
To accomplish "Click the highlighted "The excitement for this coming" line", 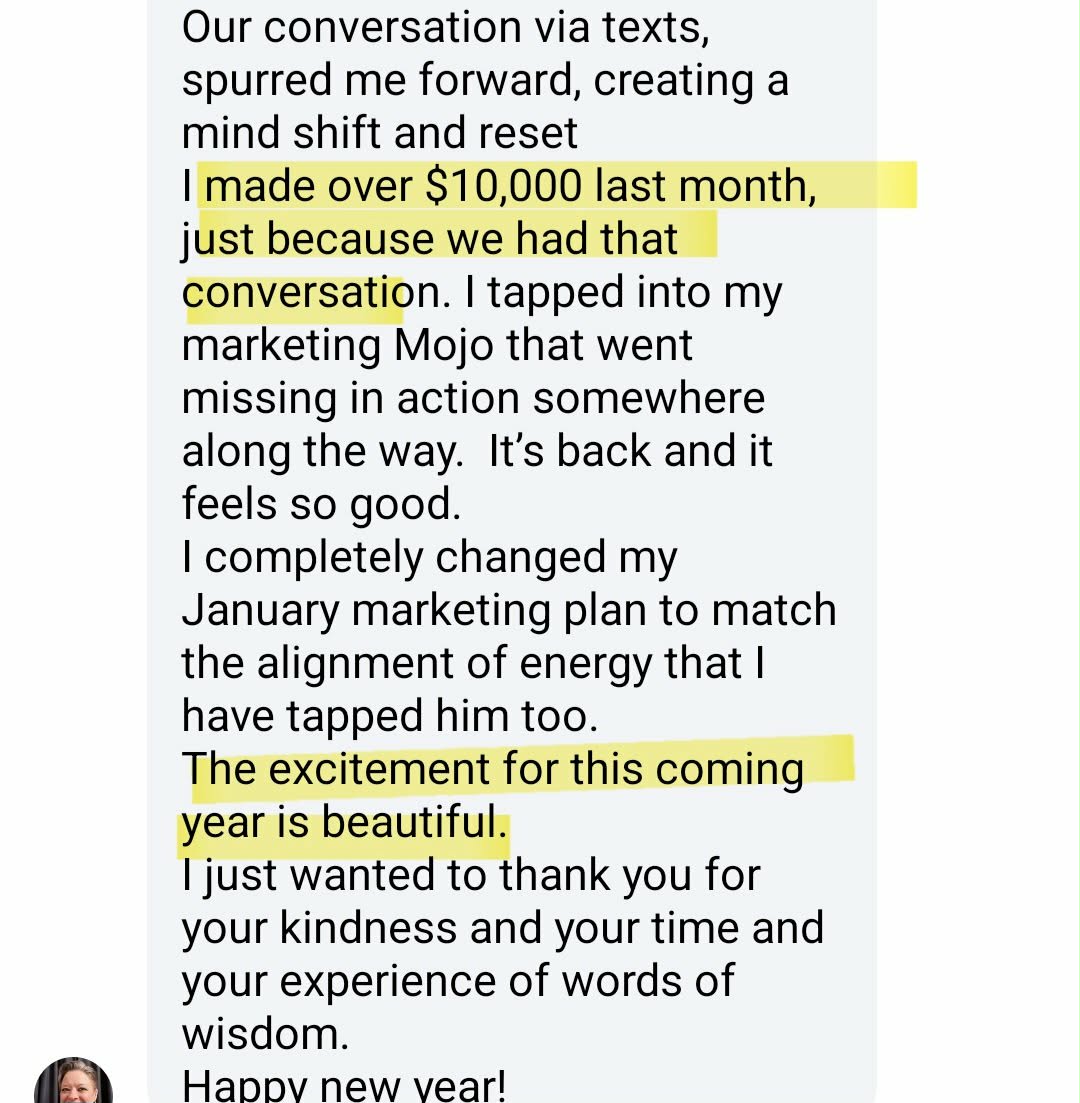I will point(493,770).
